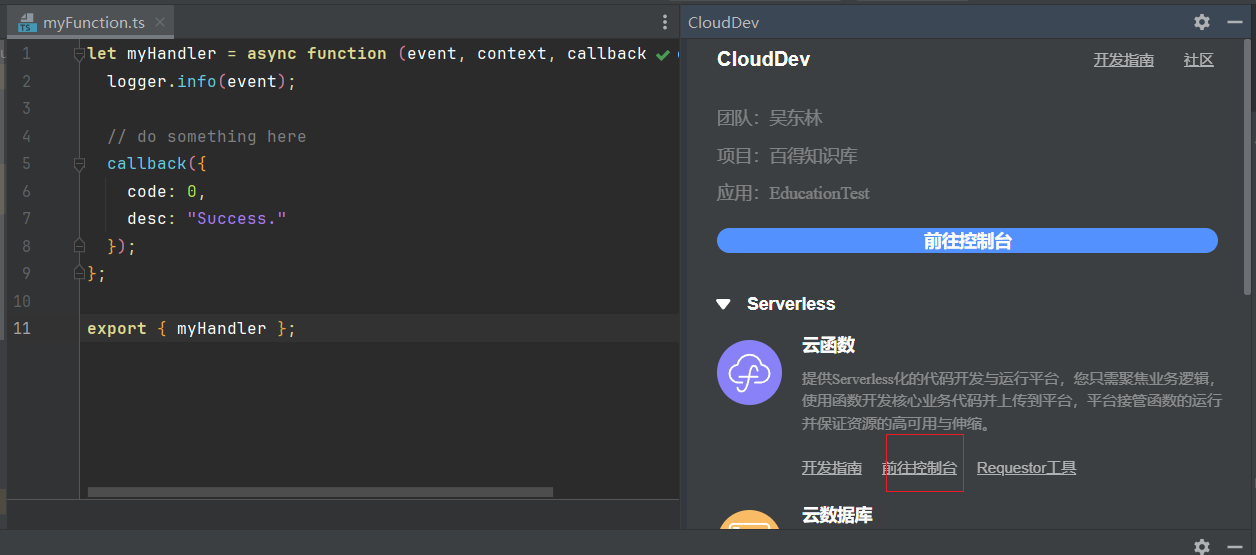Click the "Success." string literal
This screenshot has height=555, width=1256.
point(237,218)
